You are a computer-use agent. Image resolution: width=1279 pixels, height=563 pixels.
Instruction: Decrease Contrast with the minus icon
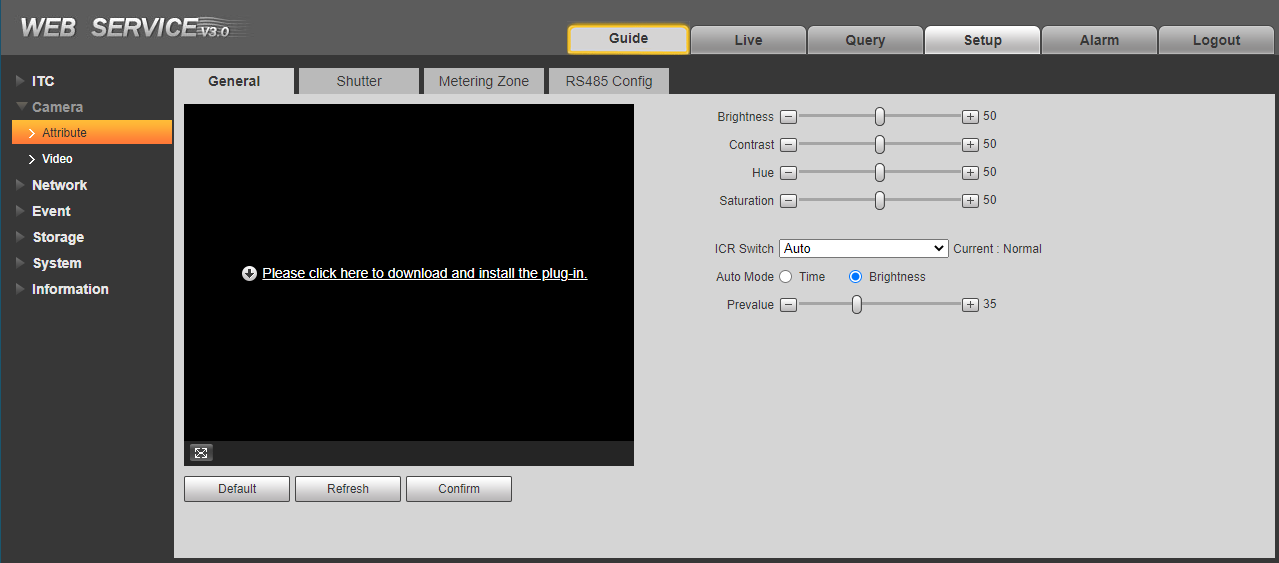pyautogui.click(x=788, y=145)
